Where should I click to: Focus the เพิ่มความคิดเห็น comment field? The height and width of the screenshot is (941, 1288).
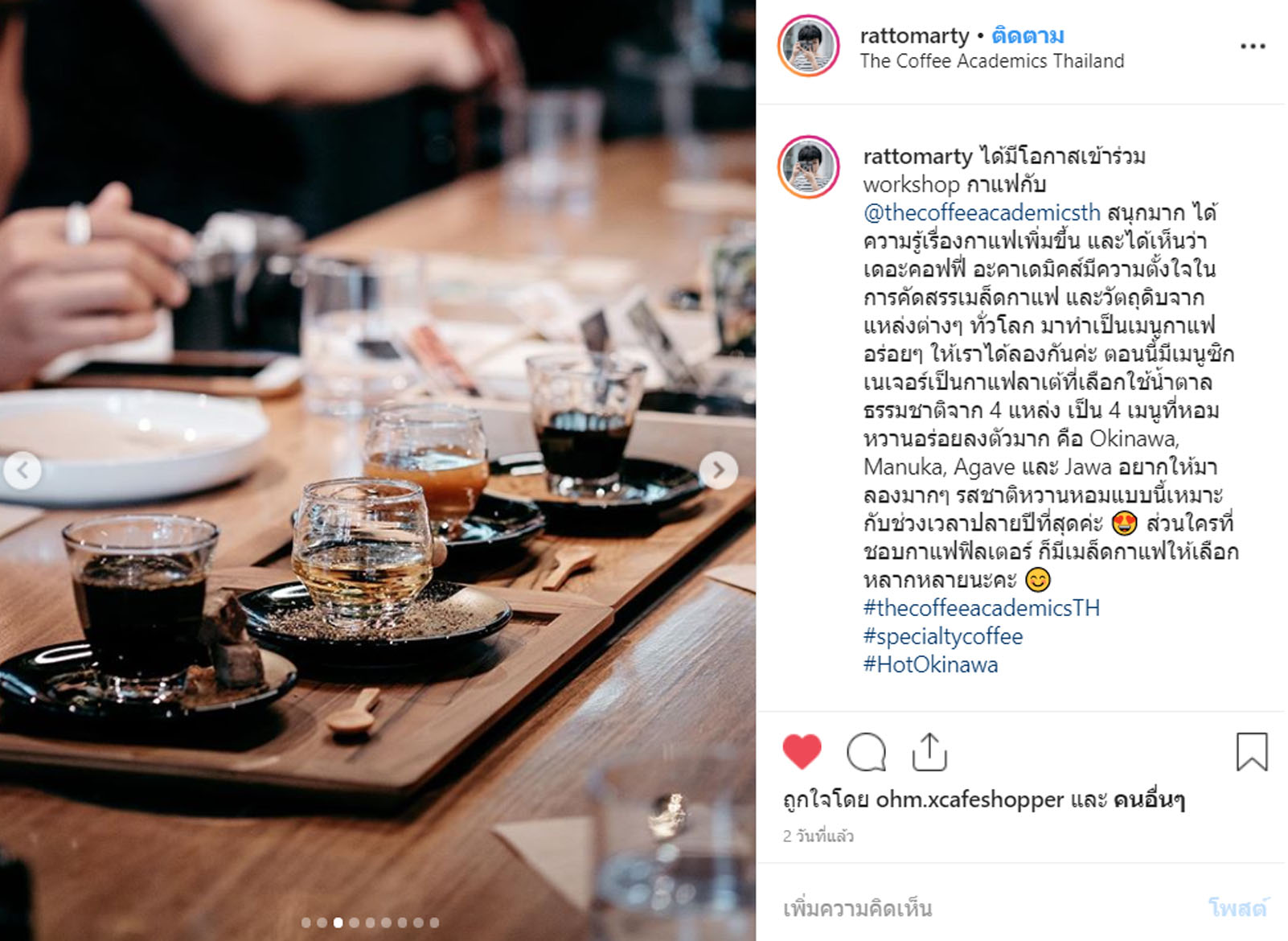987,909
